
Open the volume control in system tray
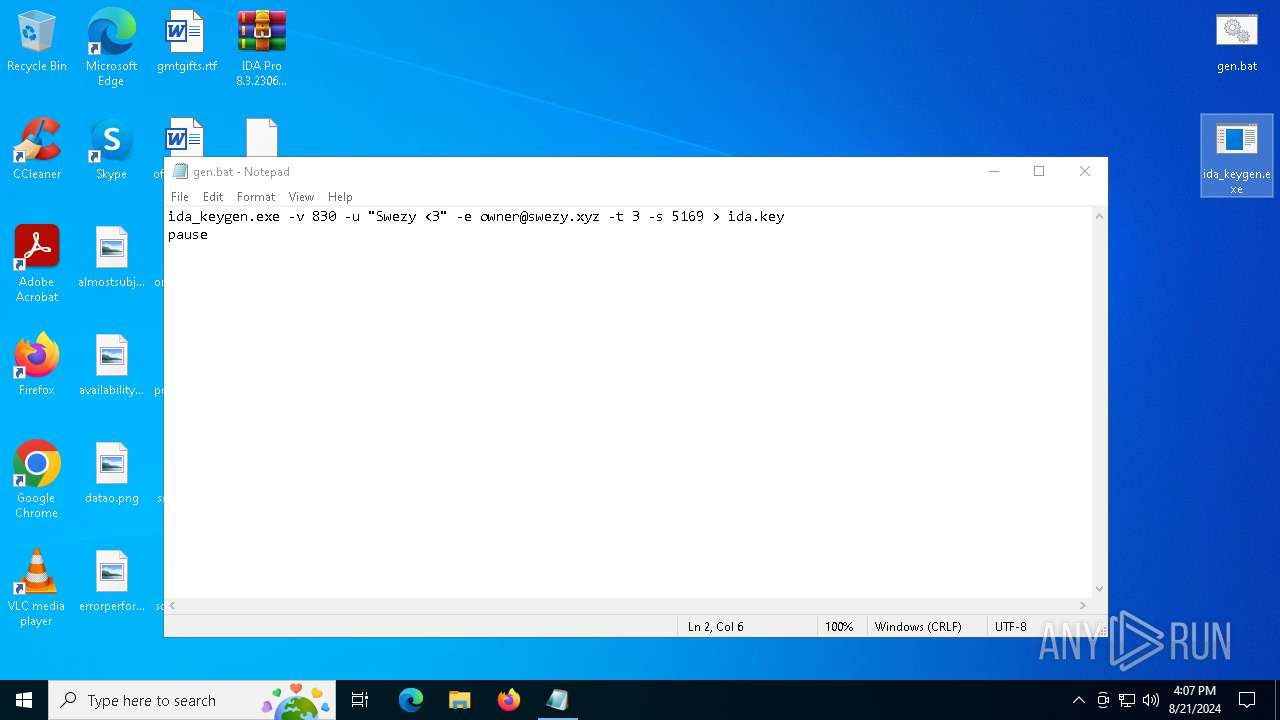pos(1151,700)
